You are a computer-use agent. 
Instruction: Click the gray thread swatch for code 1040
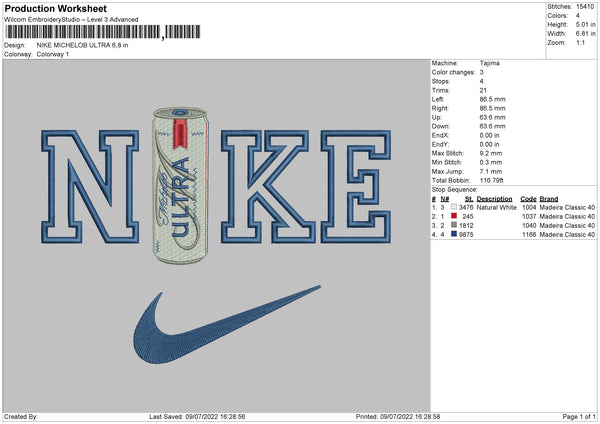pyautogui.click(x=454, y=225)
